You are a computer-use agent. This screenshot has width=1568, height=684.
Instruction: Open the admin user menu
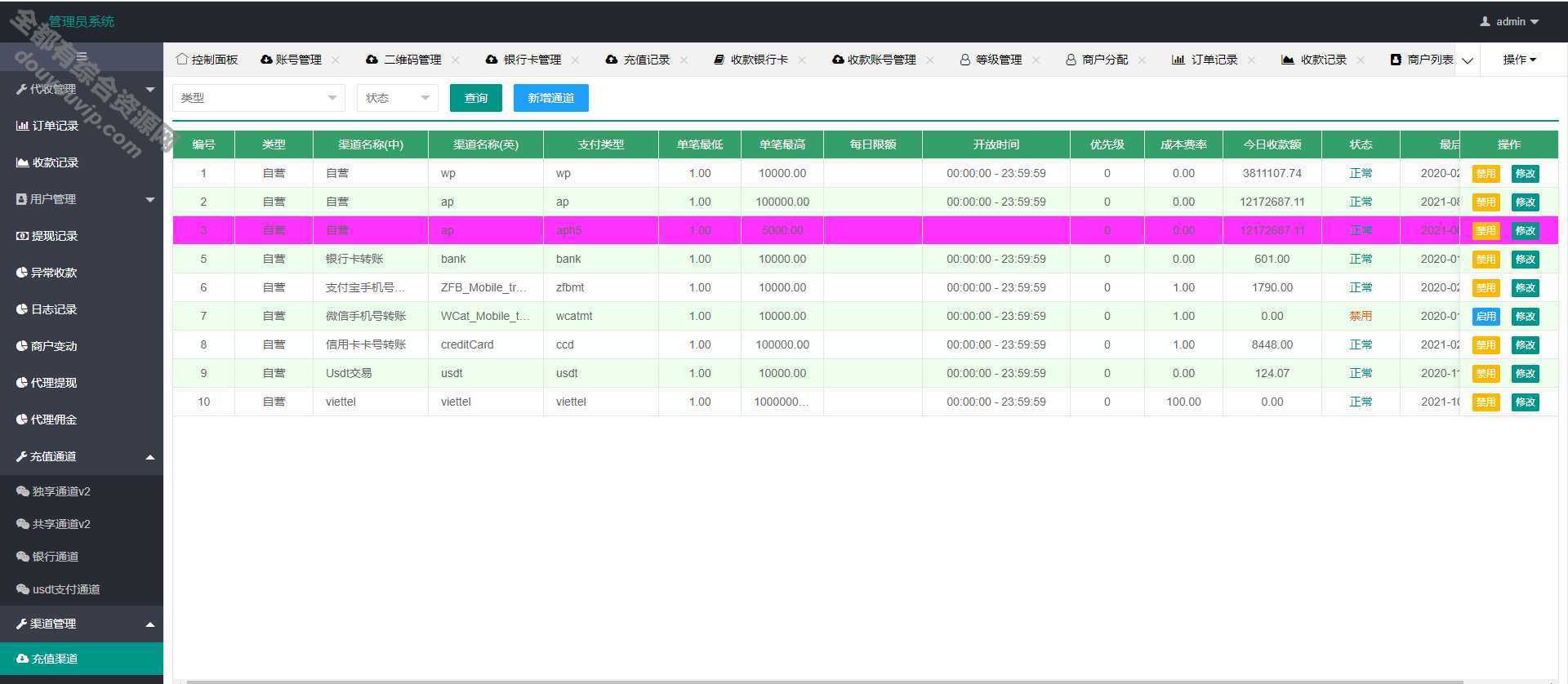point(1509,21)
